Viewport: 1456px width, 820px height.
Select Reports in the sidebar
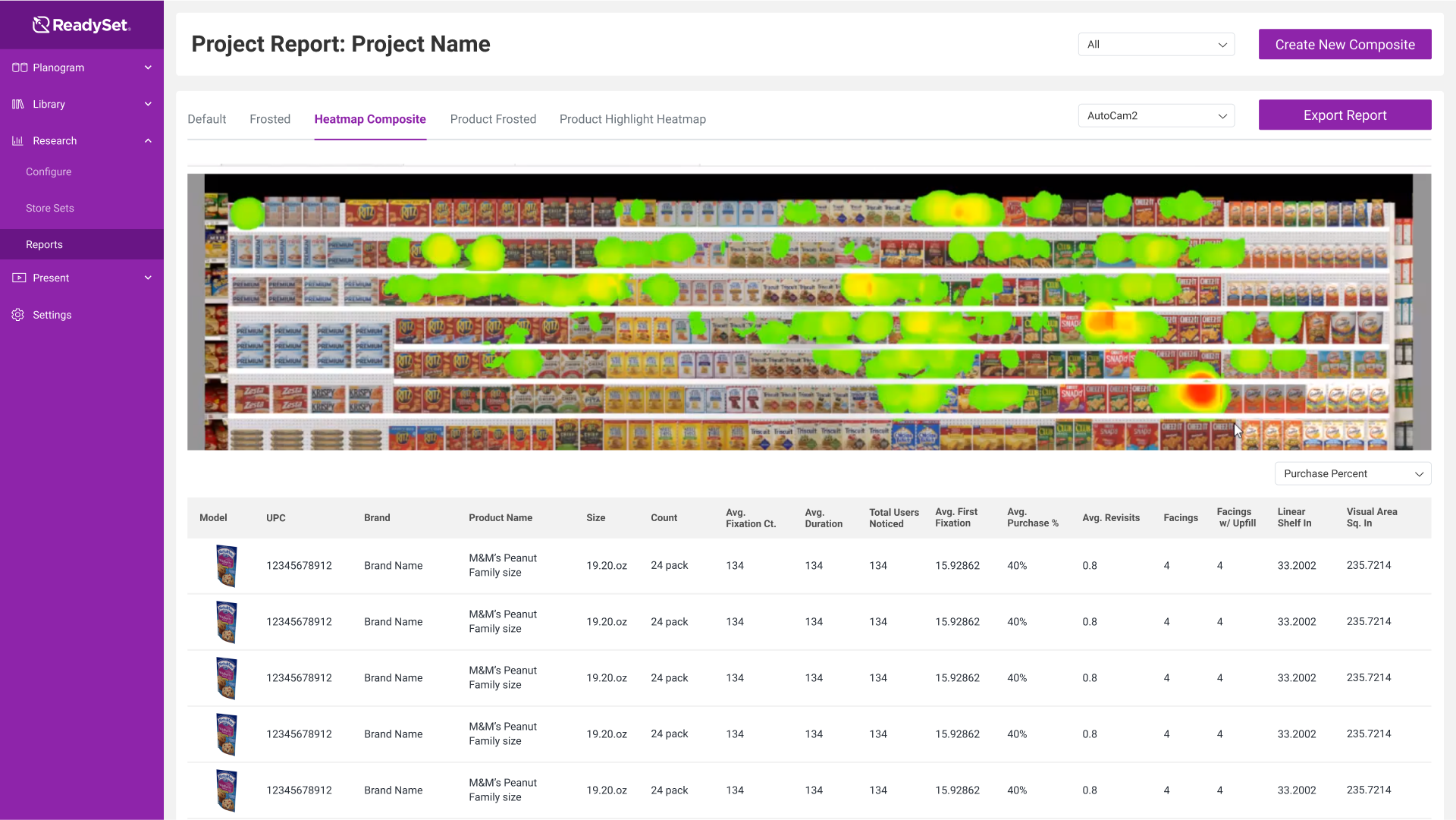pos(82,244)
